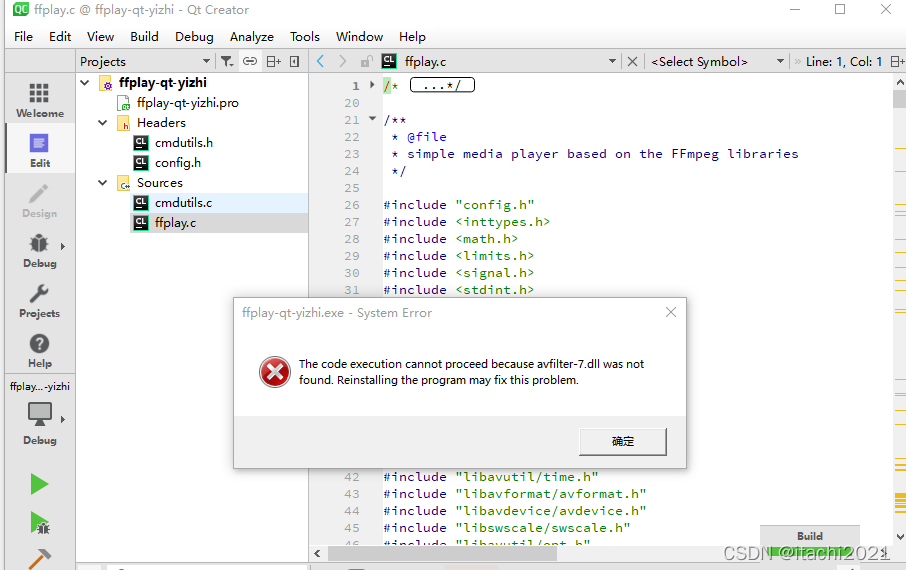Split the editor view
This screenshot has height=570, width=906.
tap(897, 61)
